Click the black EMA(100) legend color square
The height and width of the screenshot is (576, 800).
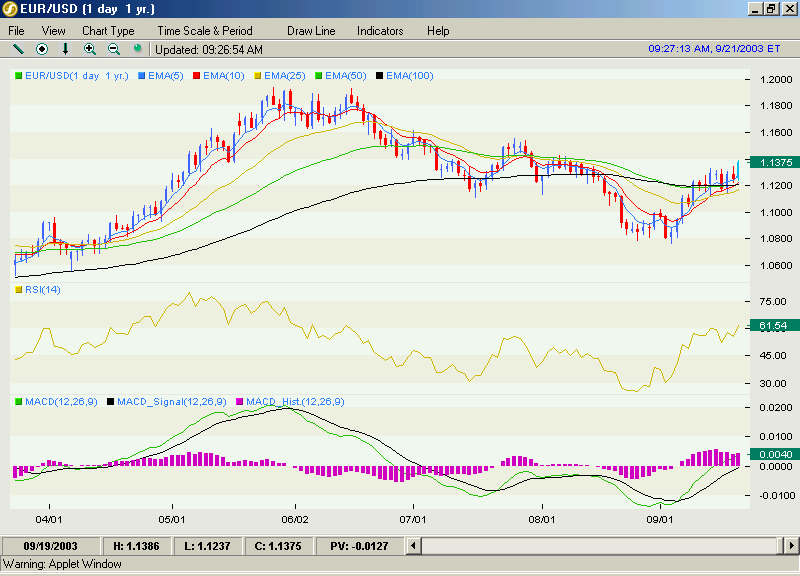[x=380, y=76]
